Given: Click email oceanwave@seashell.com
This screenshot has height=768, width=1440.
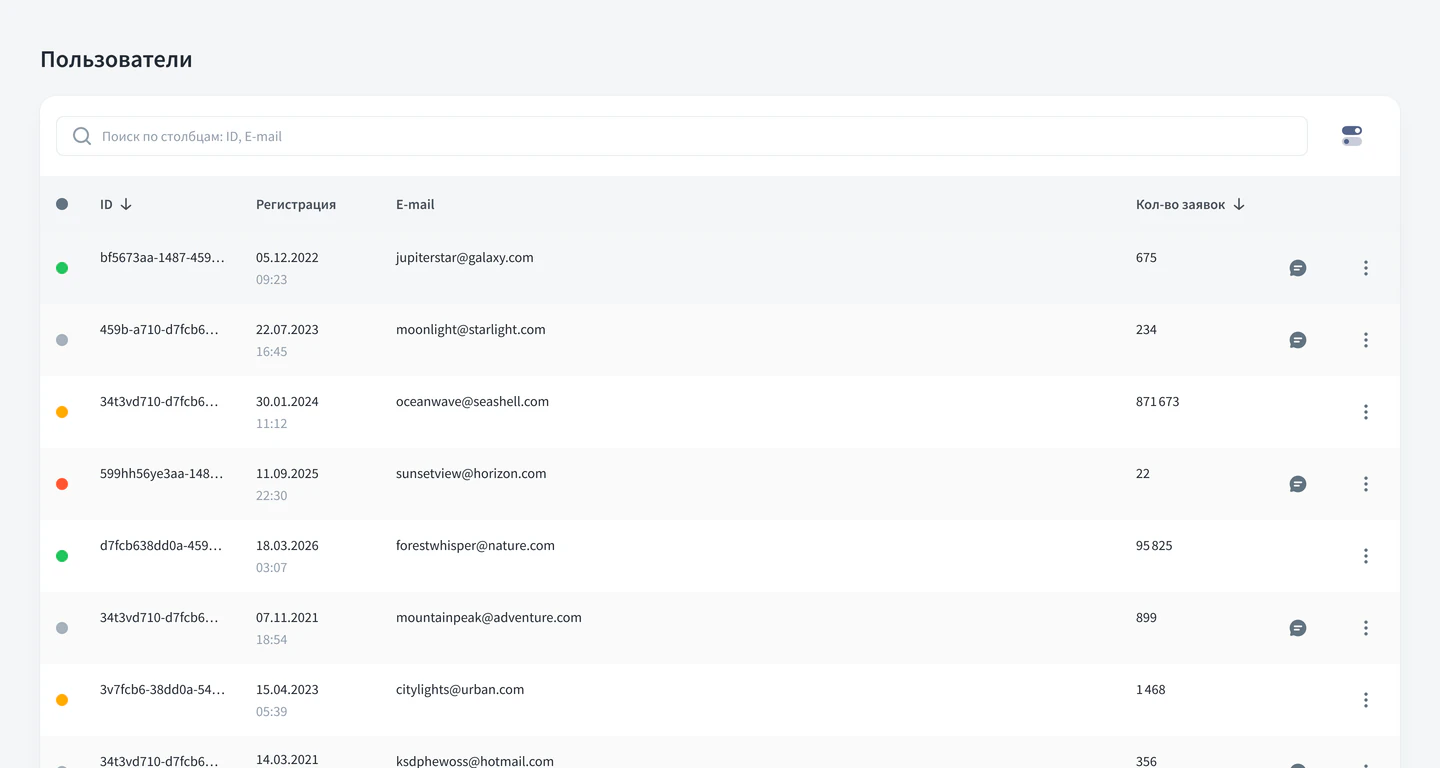Looking at the screenshot, I should pos(472,401).
